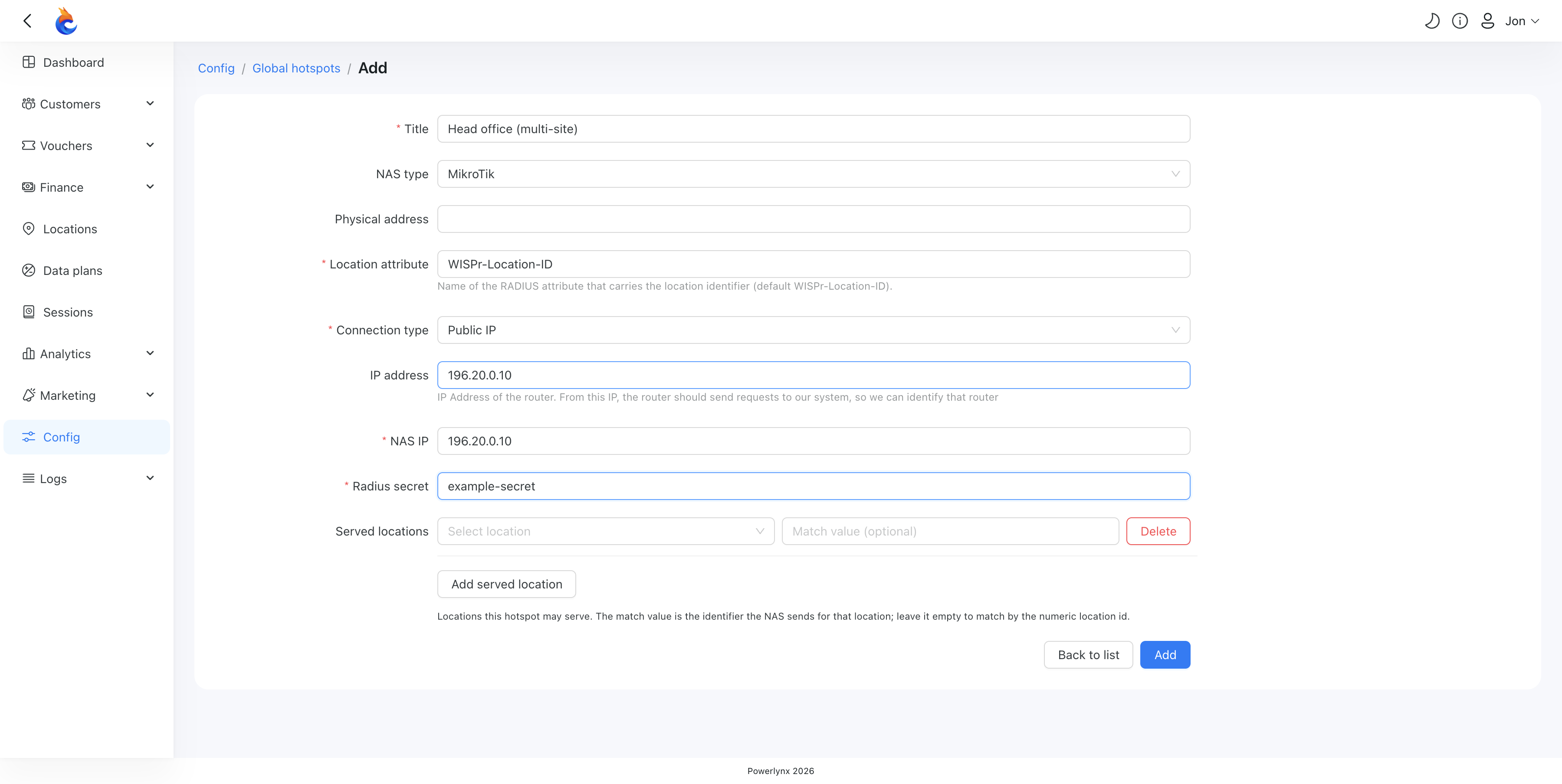Viewport: 1562px width, 784px height.
Task: Open the Sessions menu item
Action: [87, 312]
